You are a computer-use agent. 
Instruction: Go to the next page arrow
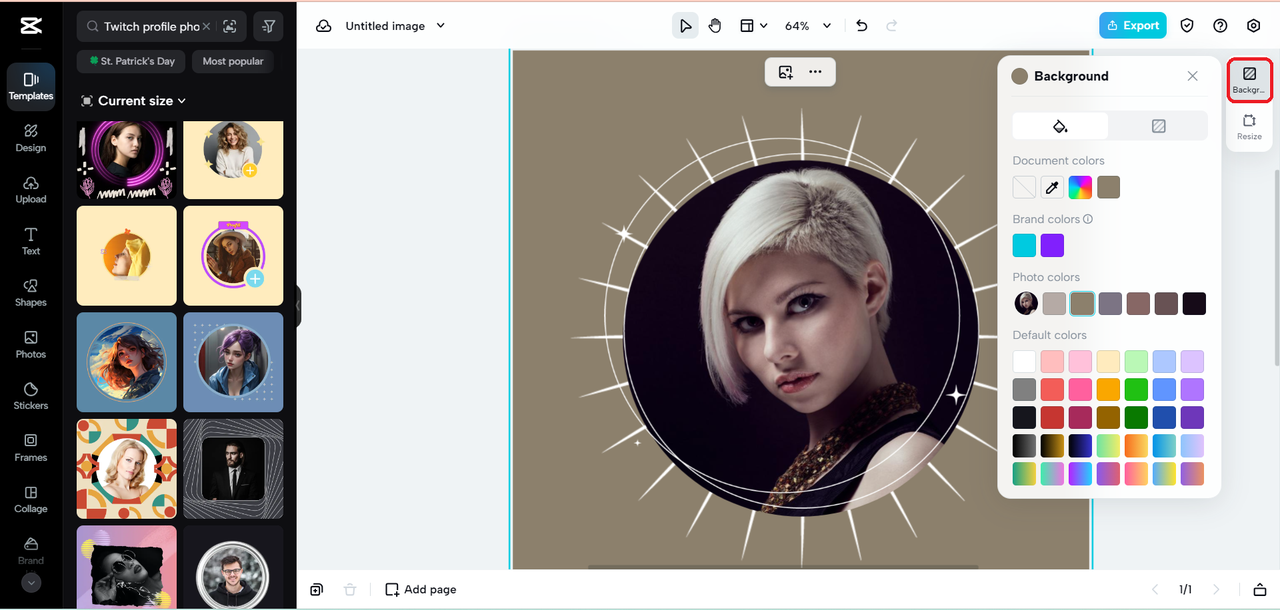coord(1217,590)
